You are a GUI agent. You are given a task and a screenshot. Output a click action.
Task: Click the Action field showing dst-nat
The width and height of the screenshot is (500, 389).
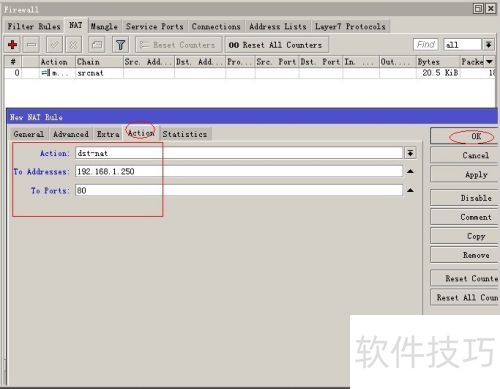tap(239, 153)
